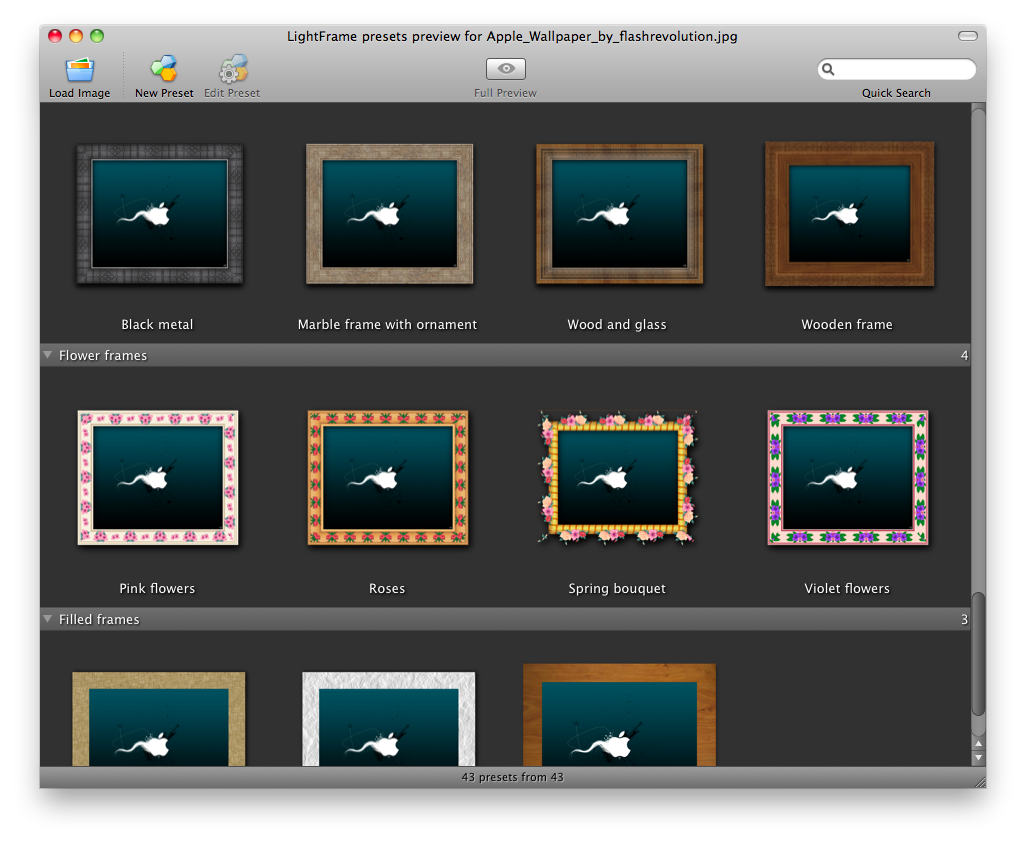Click the scrollbar up arrow
The height and width of the screenshot is (843, 1026).
[978, 744]
